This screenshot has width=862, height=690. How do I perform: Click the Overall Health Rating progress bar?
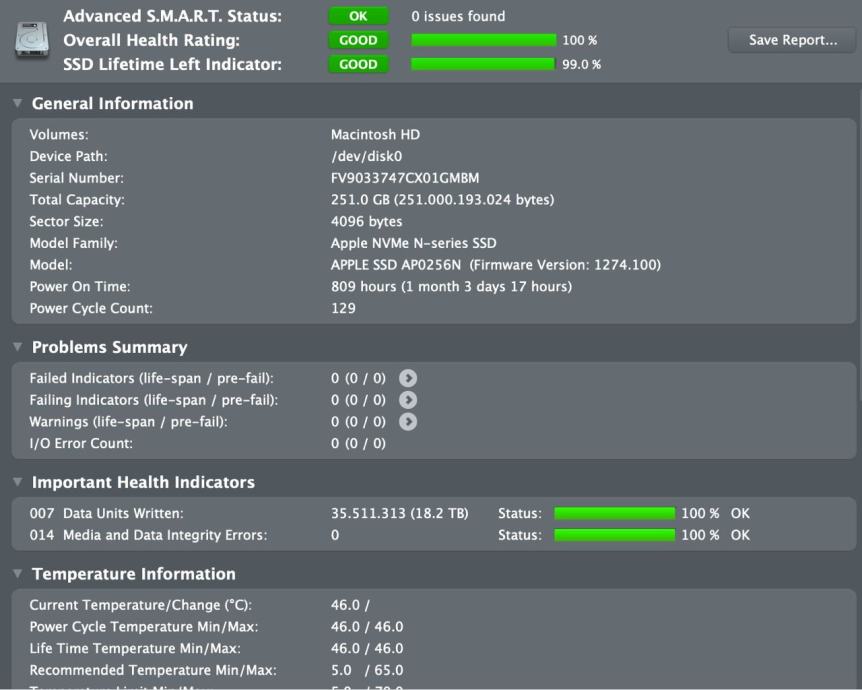coord(484,40)
